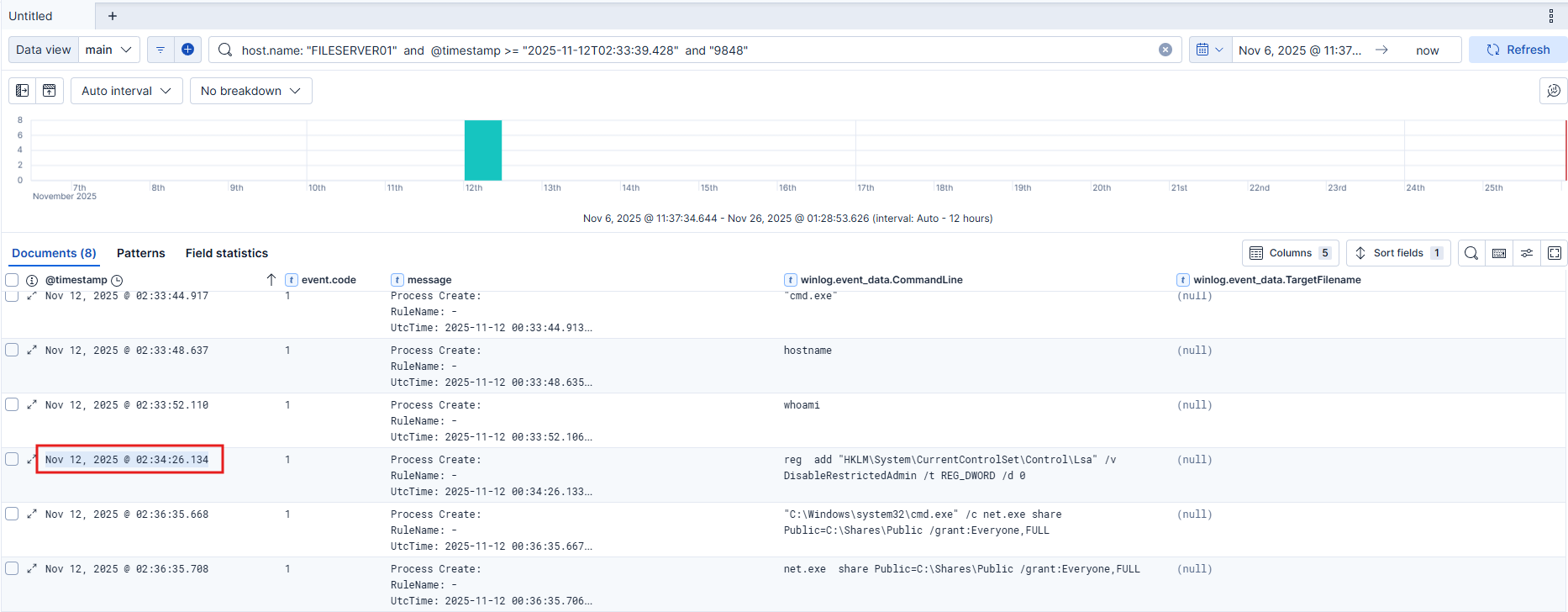The height and width of the screenshot is (612, 1568).
Task: Switch to the Patterns tab
Action: 140,253
